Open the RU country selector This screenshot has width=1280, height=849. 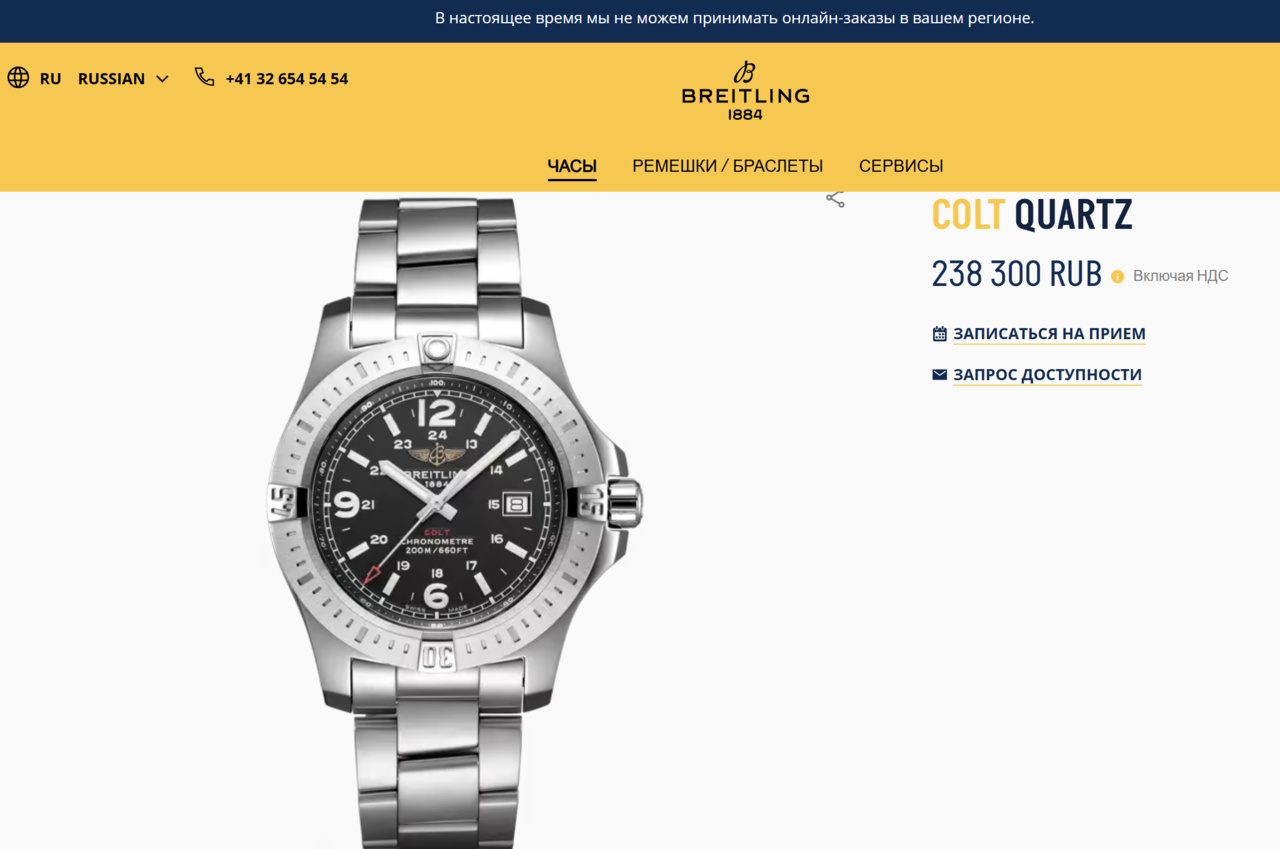(x=50, y=79)
